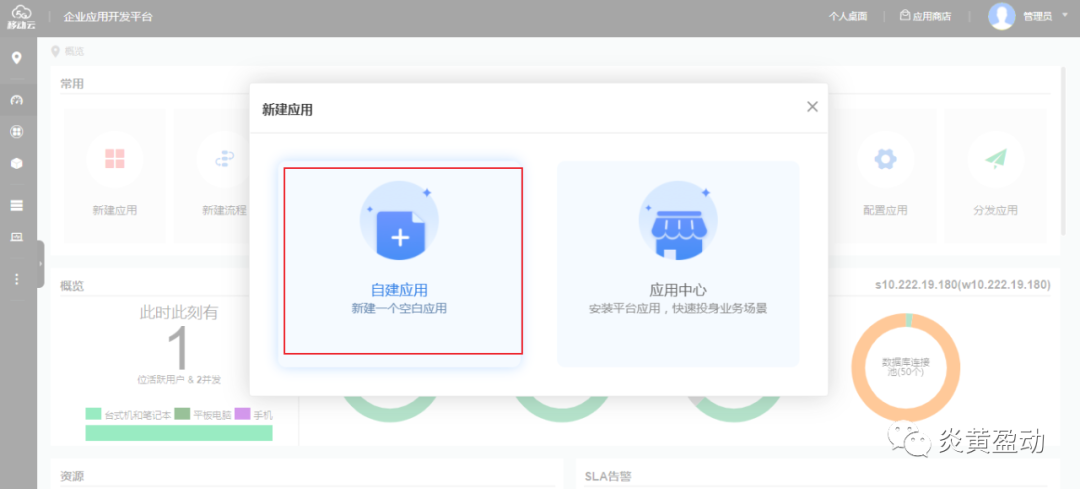1080x489 pixels.
Task: Click the 新建应用 grid icon
Action: point(114,159)
